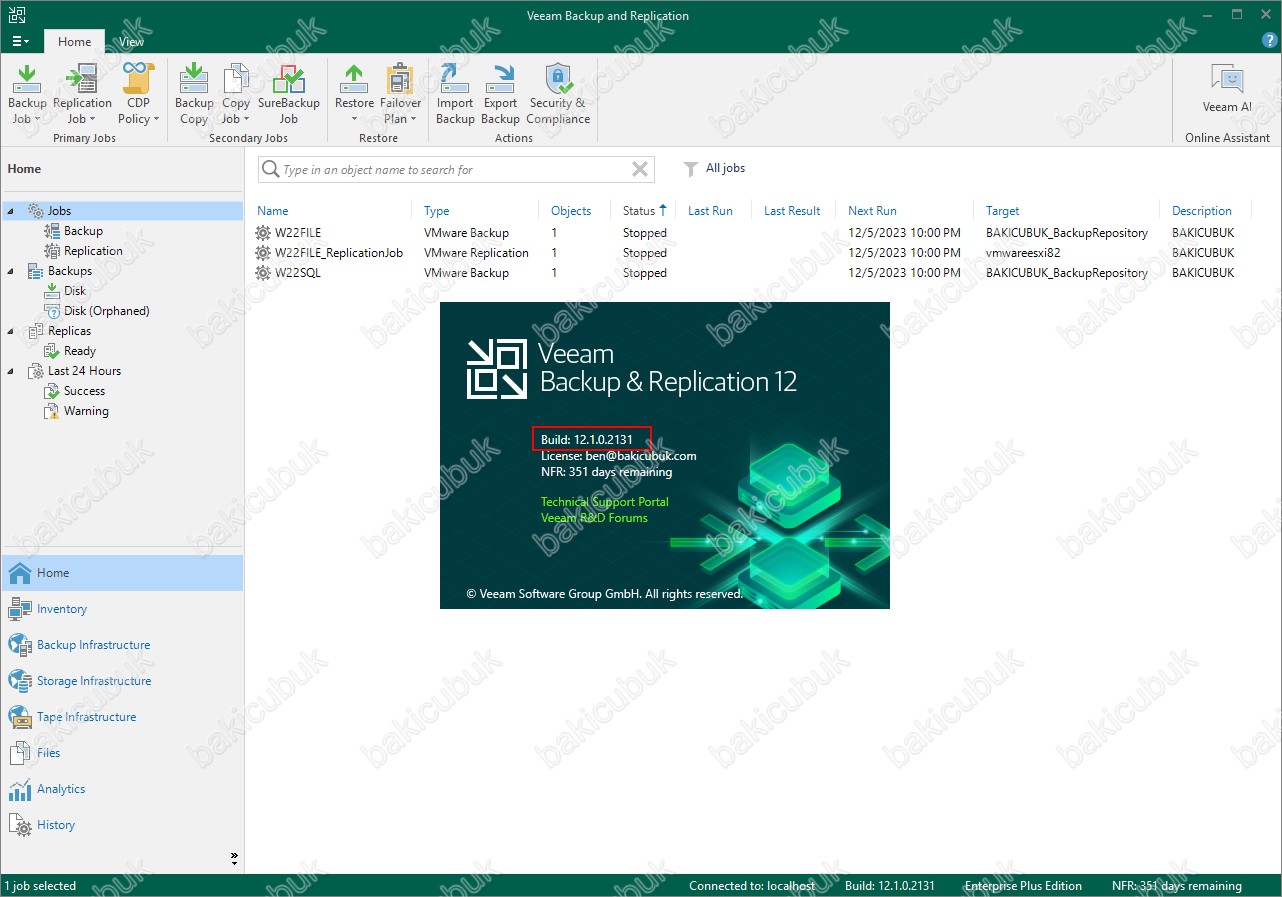The height and width of the screenshot is (897, 1282).
Task: Open the Veeam R&D Forums link
Action: coord(594,518)
